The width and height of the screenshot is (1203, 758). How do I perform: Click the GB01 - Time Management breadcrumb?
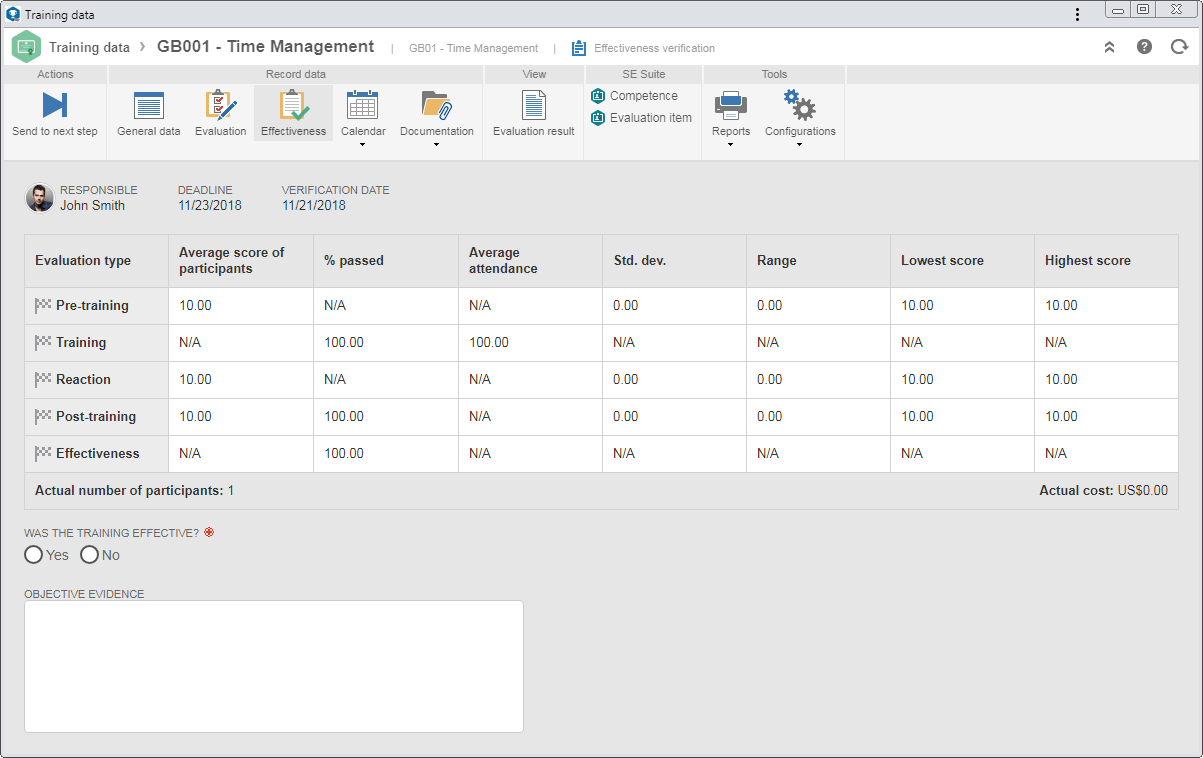(x=473, y=48)
